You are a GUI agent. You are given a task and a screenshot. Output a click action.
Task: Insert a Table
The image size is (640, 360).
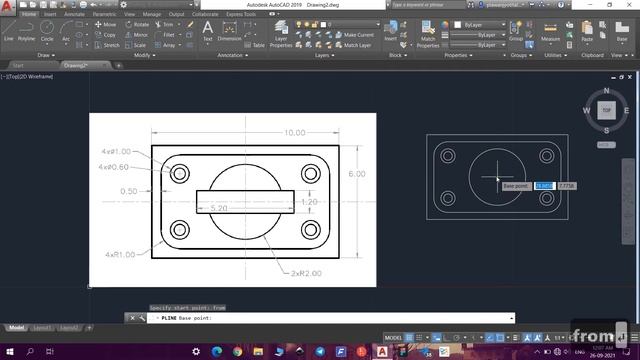(255, 45)
